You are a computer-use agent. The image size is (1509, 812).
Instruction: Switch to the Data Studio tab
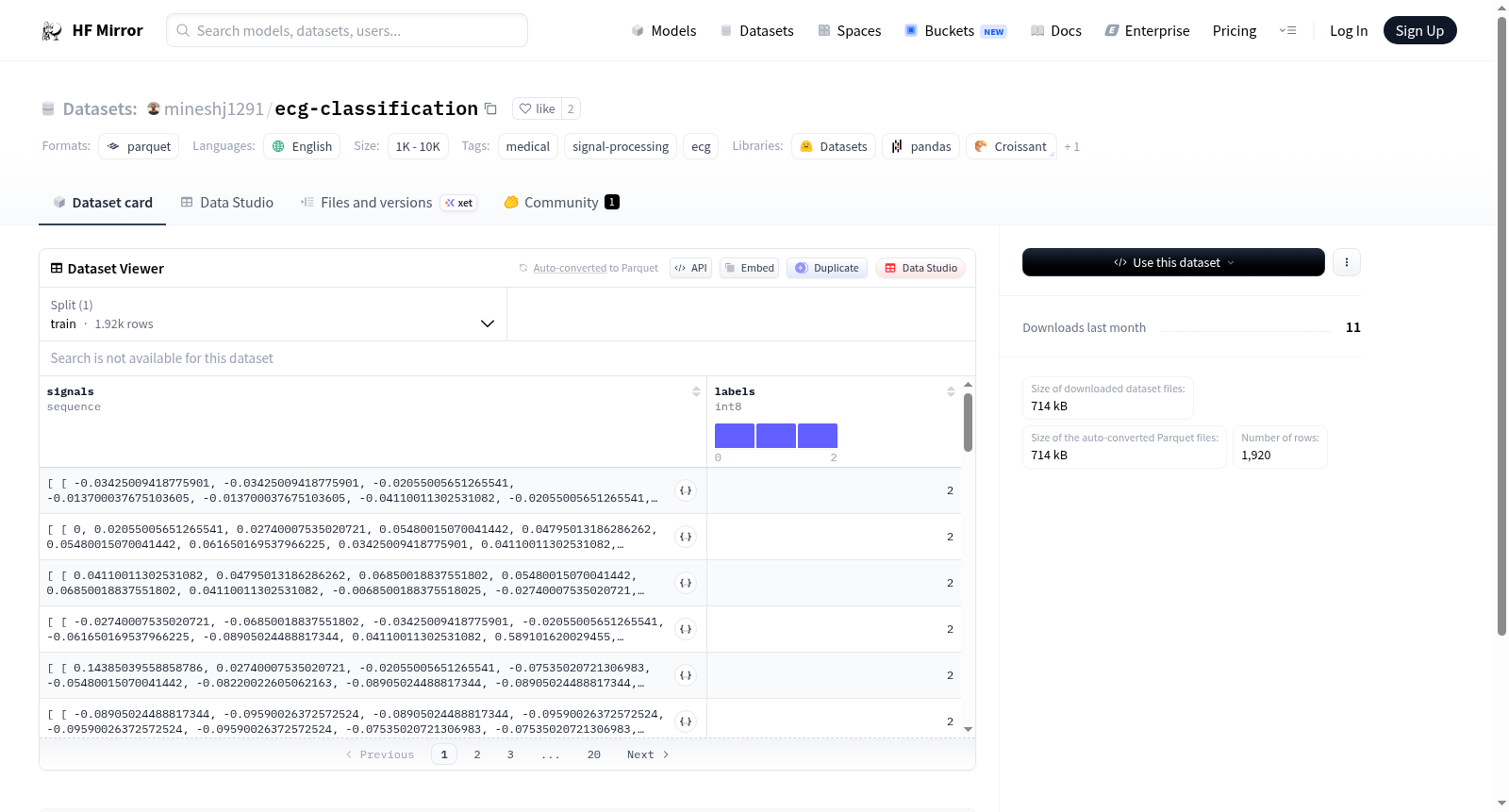point(227,202)
